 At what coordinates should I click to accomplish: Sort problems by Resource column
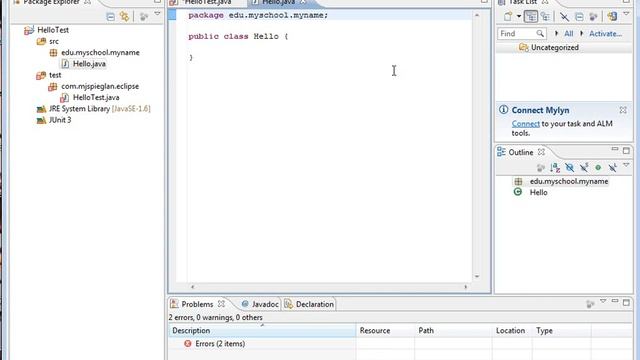[x=385, y=331]
